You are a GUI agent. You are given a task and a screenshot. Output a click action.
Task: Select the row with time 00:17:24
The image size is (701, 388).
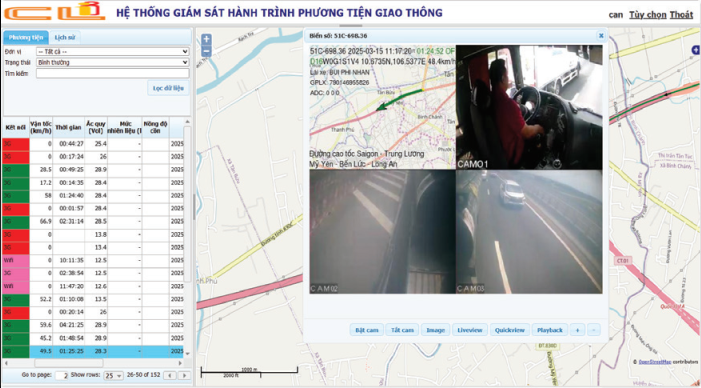point(93,157)
